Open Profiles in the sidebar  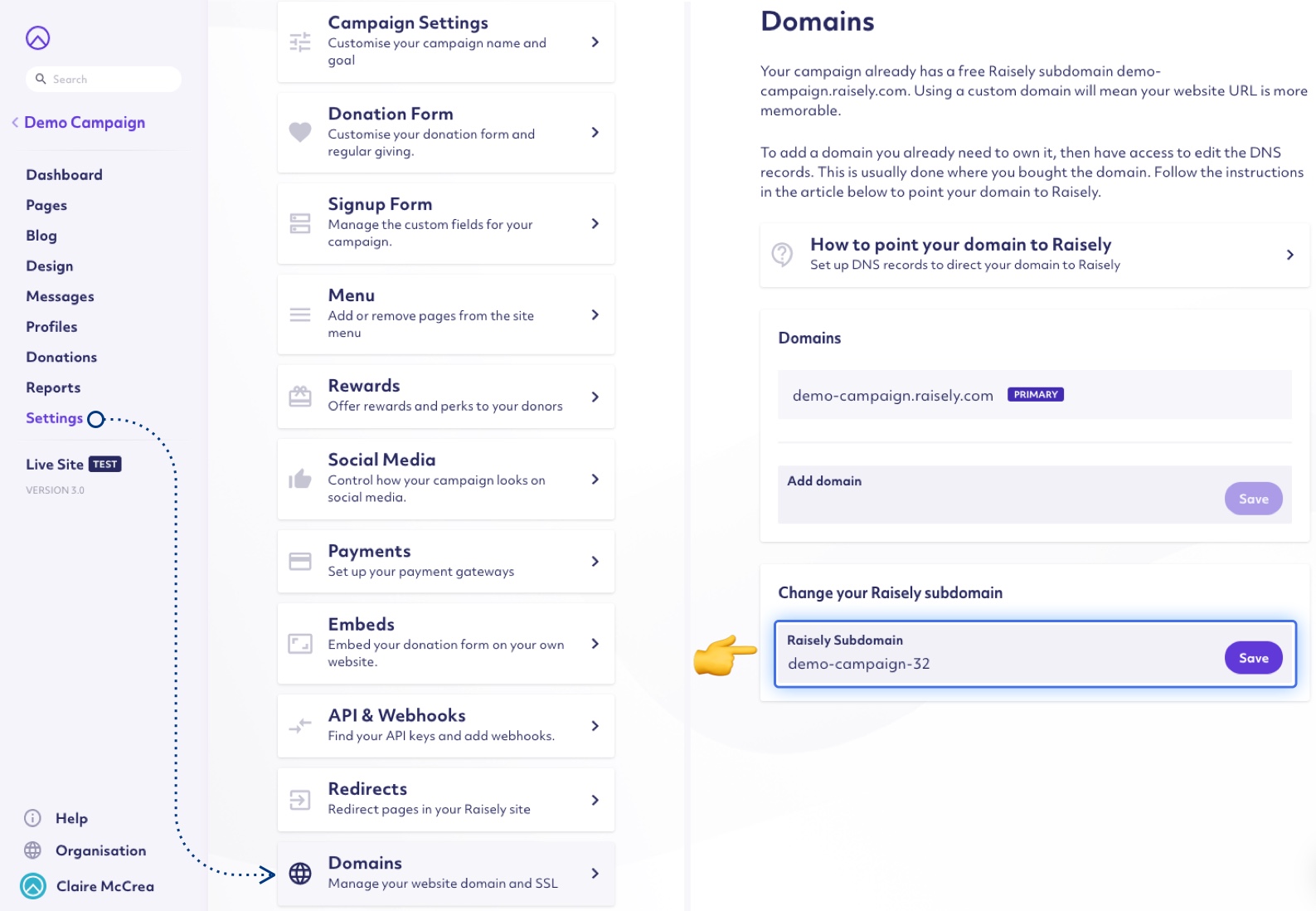pos(51,327)
